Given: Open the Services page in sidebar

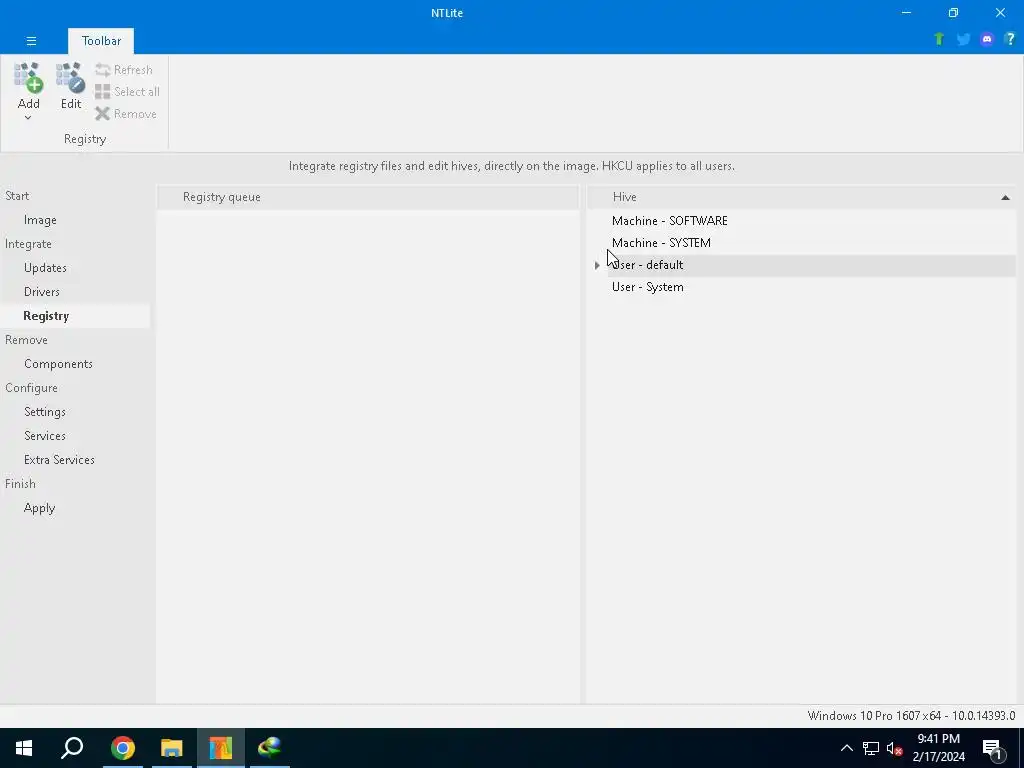Looking at the screenshot, I should click(45, 436).
